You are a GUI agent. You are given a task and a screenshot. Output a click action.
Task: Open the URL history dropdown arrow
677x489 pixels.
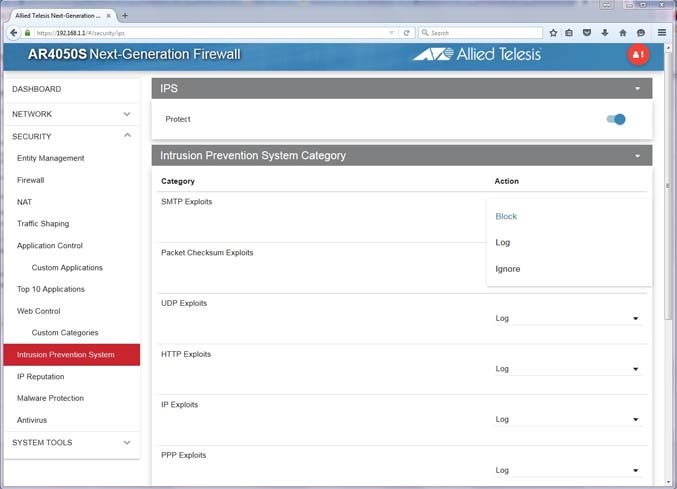(x=391, y=33)
